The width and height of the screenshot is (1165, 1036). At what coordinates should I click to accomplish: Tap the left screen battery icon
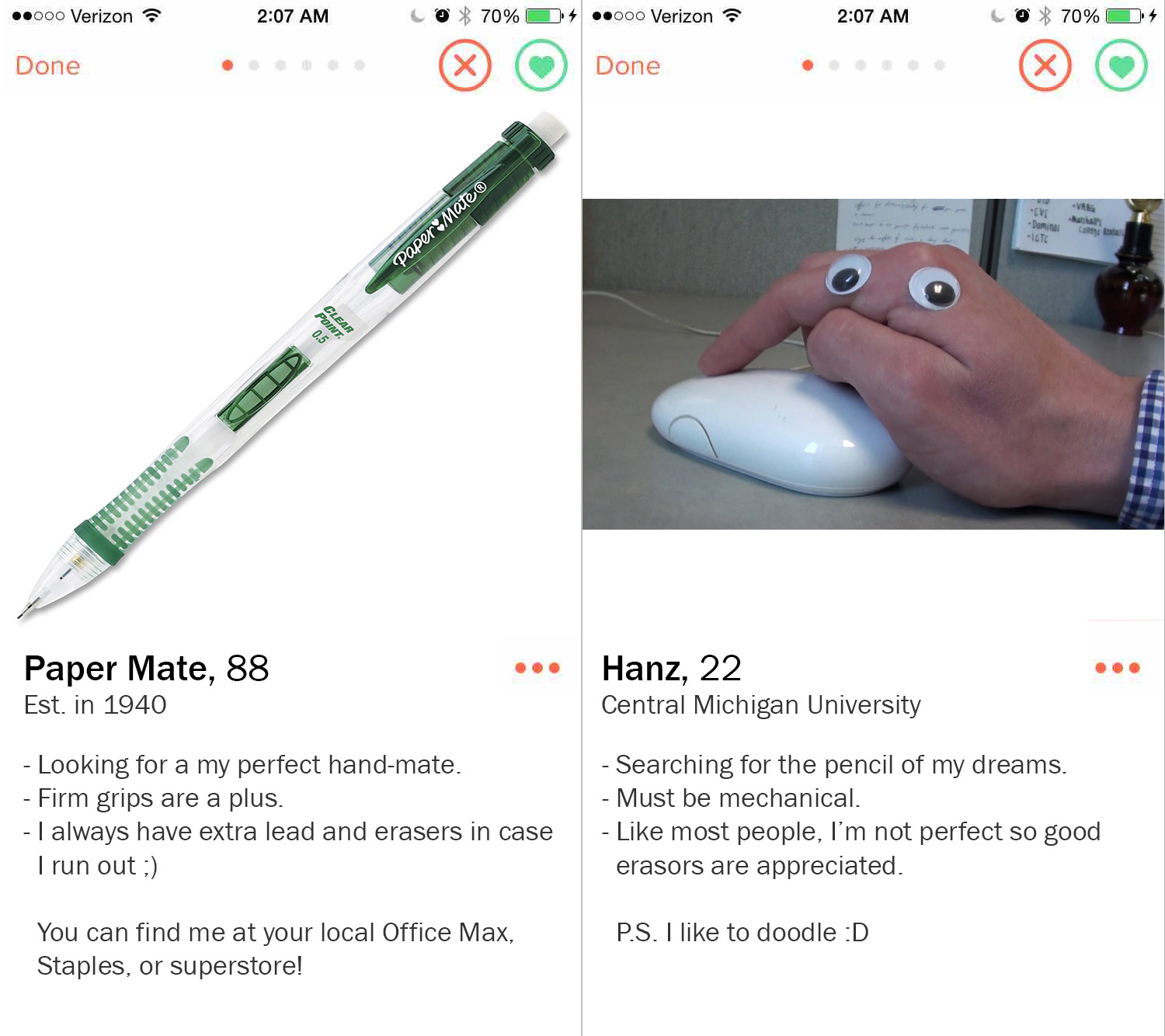point(545,16)
